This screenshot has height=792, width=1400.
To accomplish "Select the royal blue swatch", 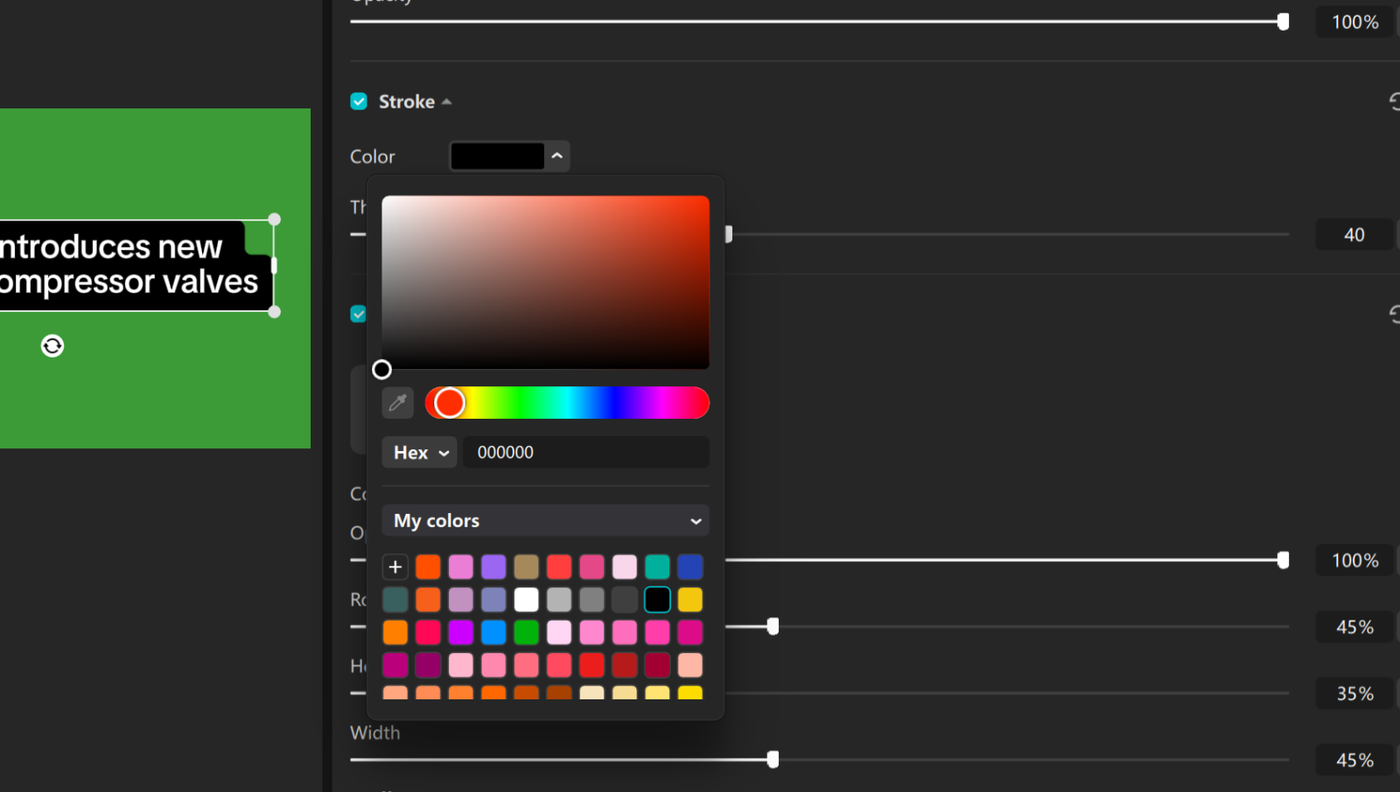I will pyautogui.click(x=690, y=567).
